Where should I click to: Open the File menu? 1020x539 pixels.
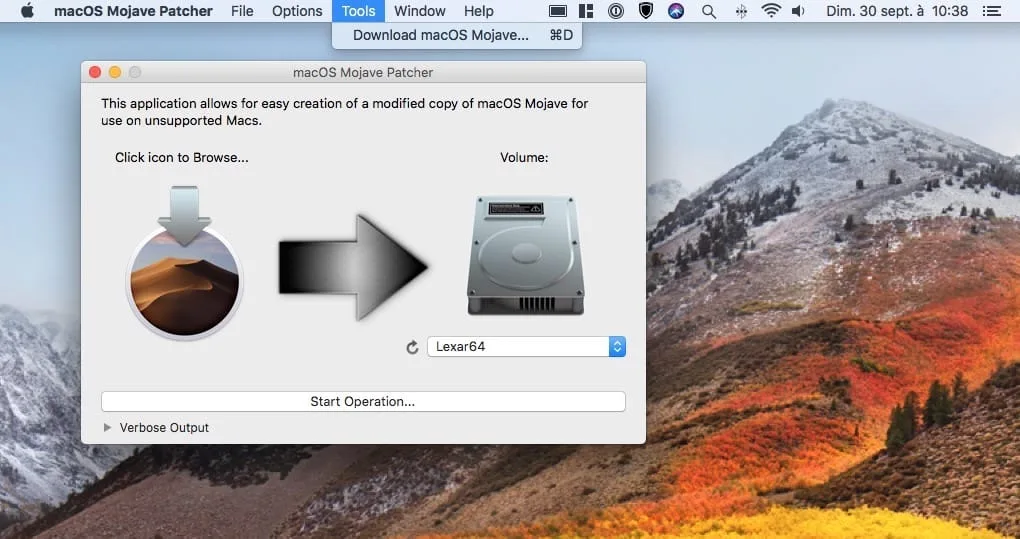(x=242, y=11)
